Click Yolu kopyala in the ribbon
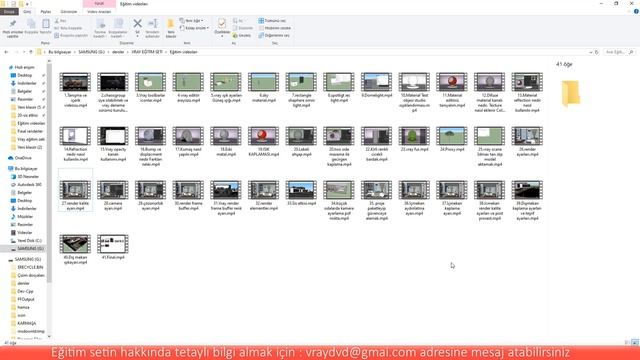Viewport: 640px width, 360px height. tap(68, 28)
